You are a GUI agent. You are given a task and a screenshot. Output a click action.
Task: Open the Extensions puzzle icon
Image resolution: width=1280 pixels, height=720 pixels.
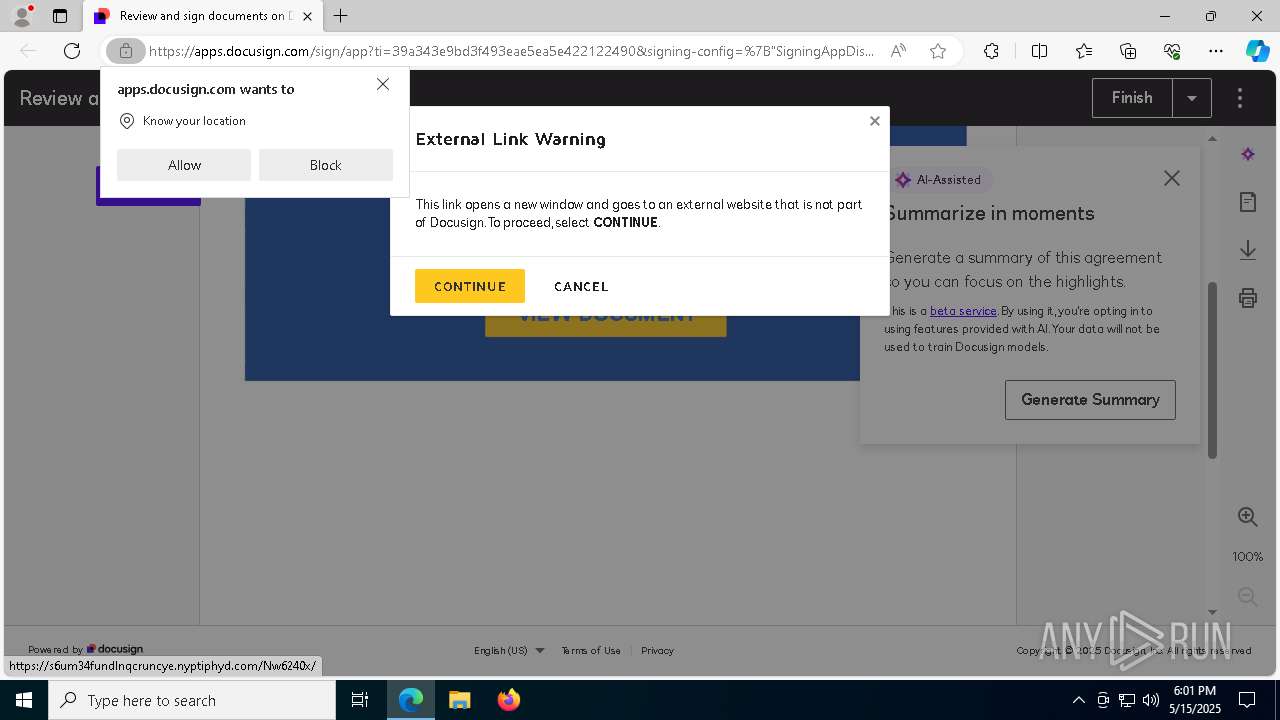click(x=991, y=51)
